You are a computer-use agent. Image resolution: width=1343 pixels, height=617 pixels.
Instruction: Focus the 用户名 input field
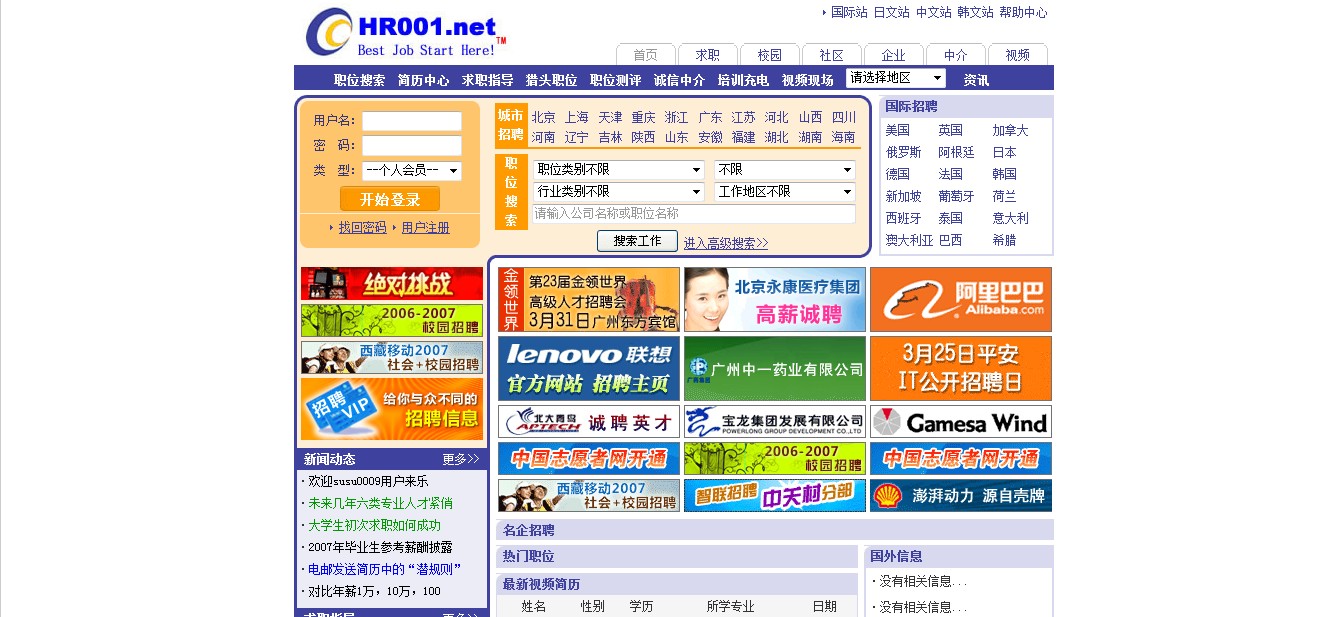click(412, 121)
